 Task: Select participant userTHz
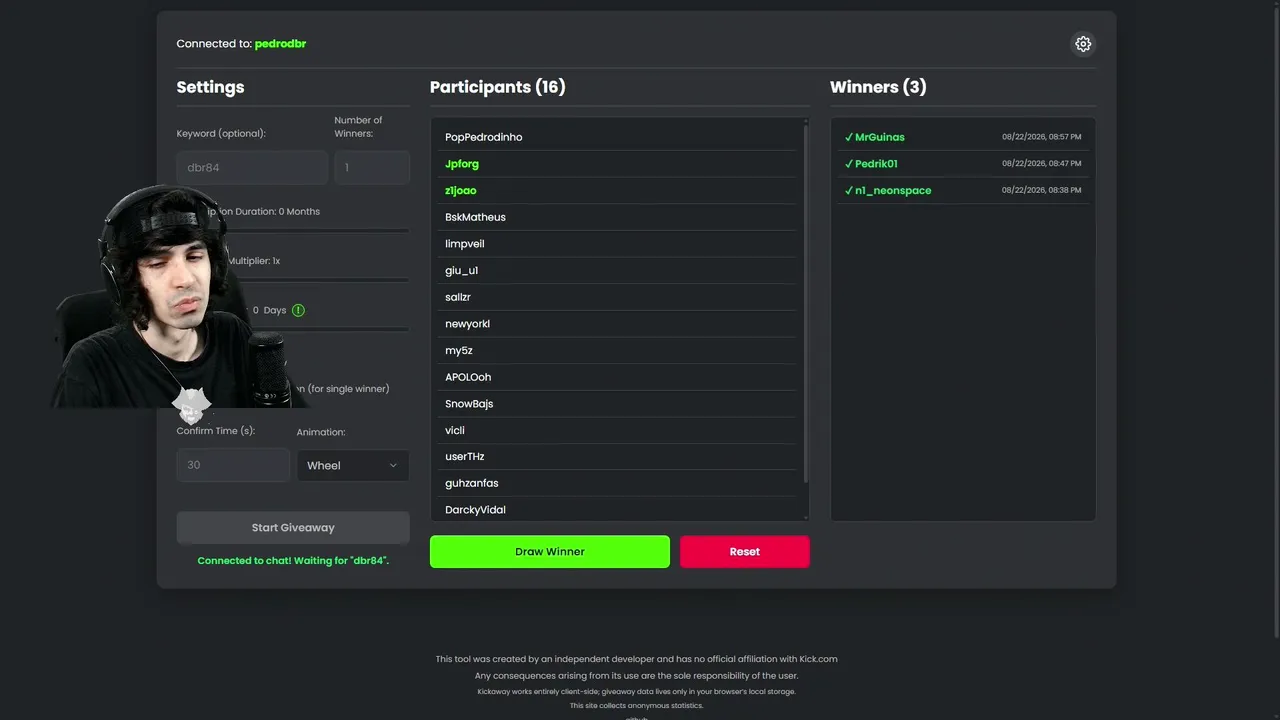pyautogui.click(x=619, y=456)
